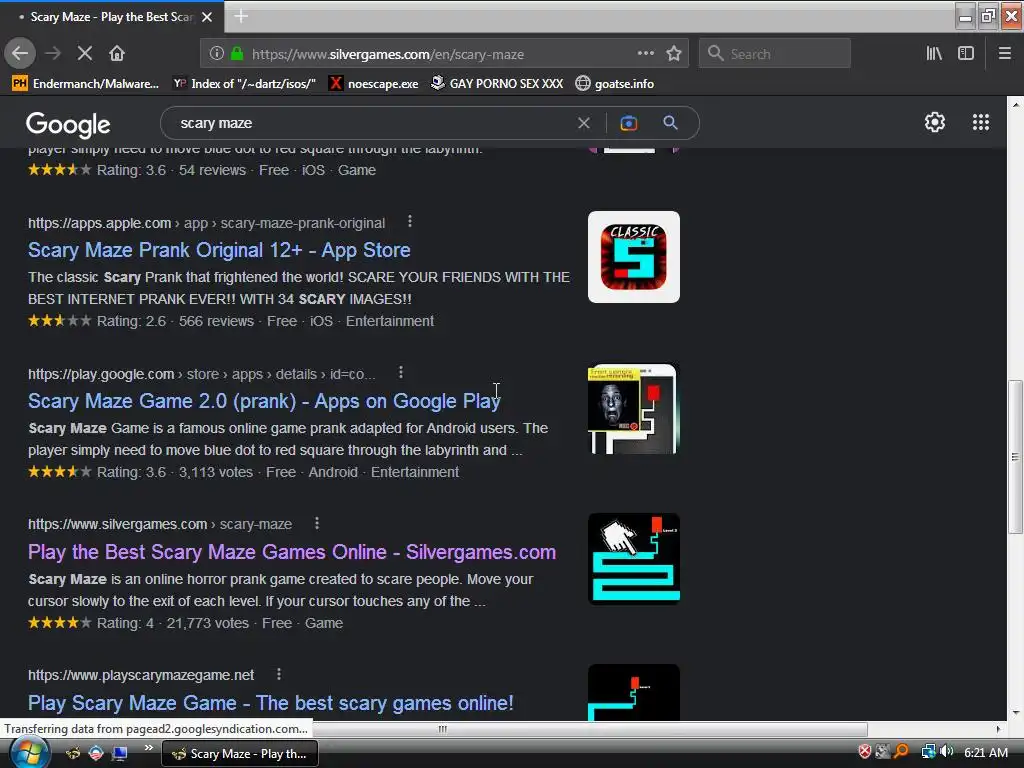Viewport: 1024px width, 768px height.
Task: Open Google settings gear
Action: (935, 122)
